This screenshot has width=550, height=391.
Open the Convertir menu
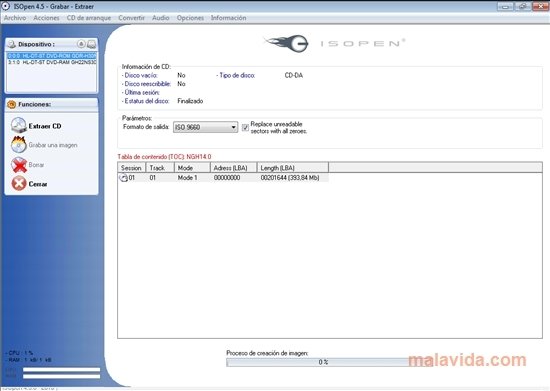point(132,18)
